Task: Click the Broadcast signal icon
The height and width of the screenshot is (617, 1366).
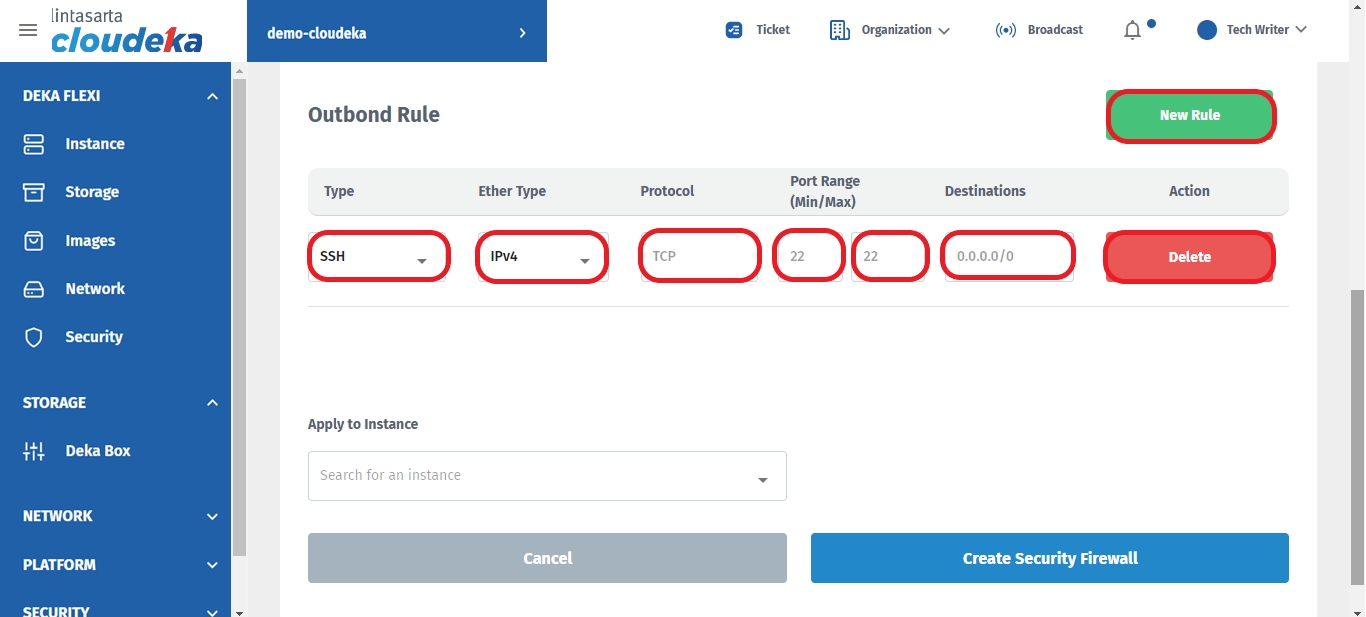Action: tap(1005, 30)
